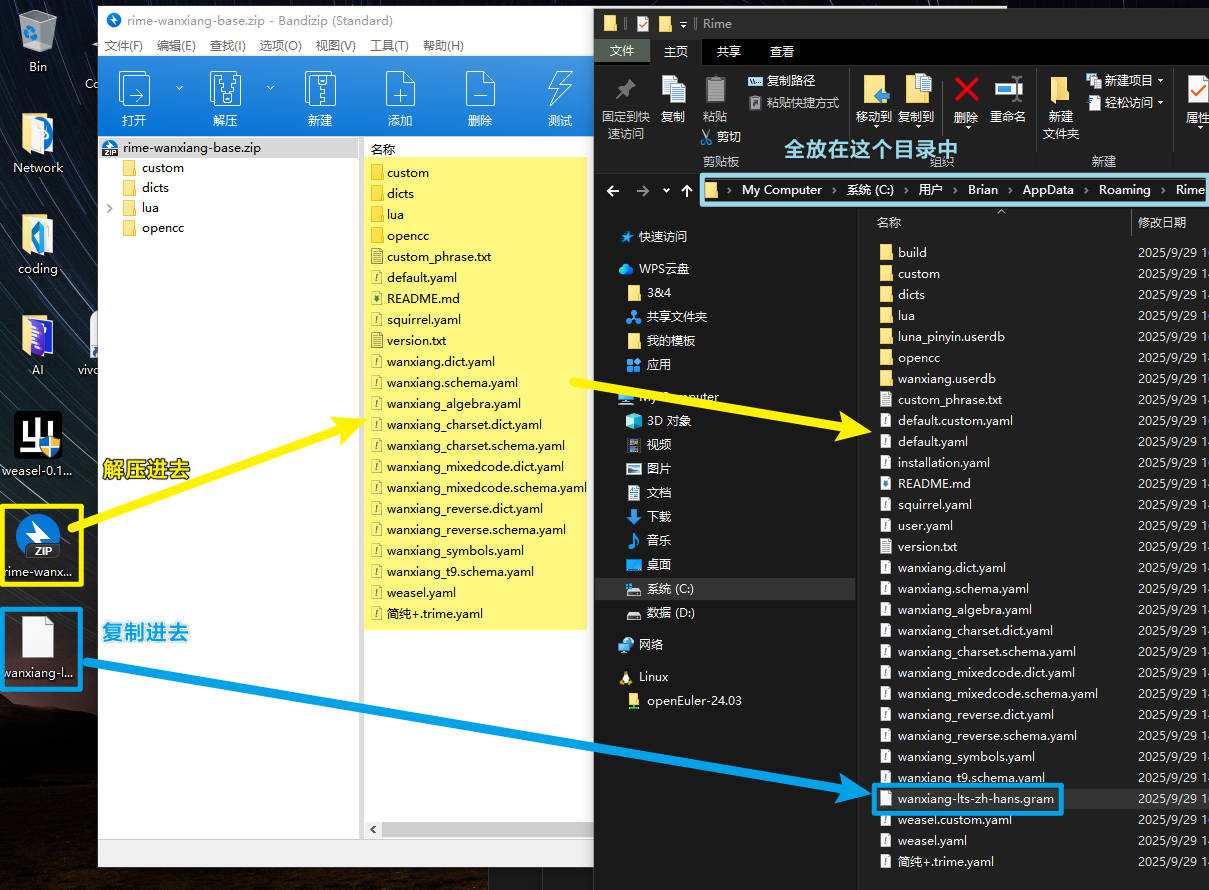Click the Rename (重命名) icon in Explorer ribbon

[1008, 91]
